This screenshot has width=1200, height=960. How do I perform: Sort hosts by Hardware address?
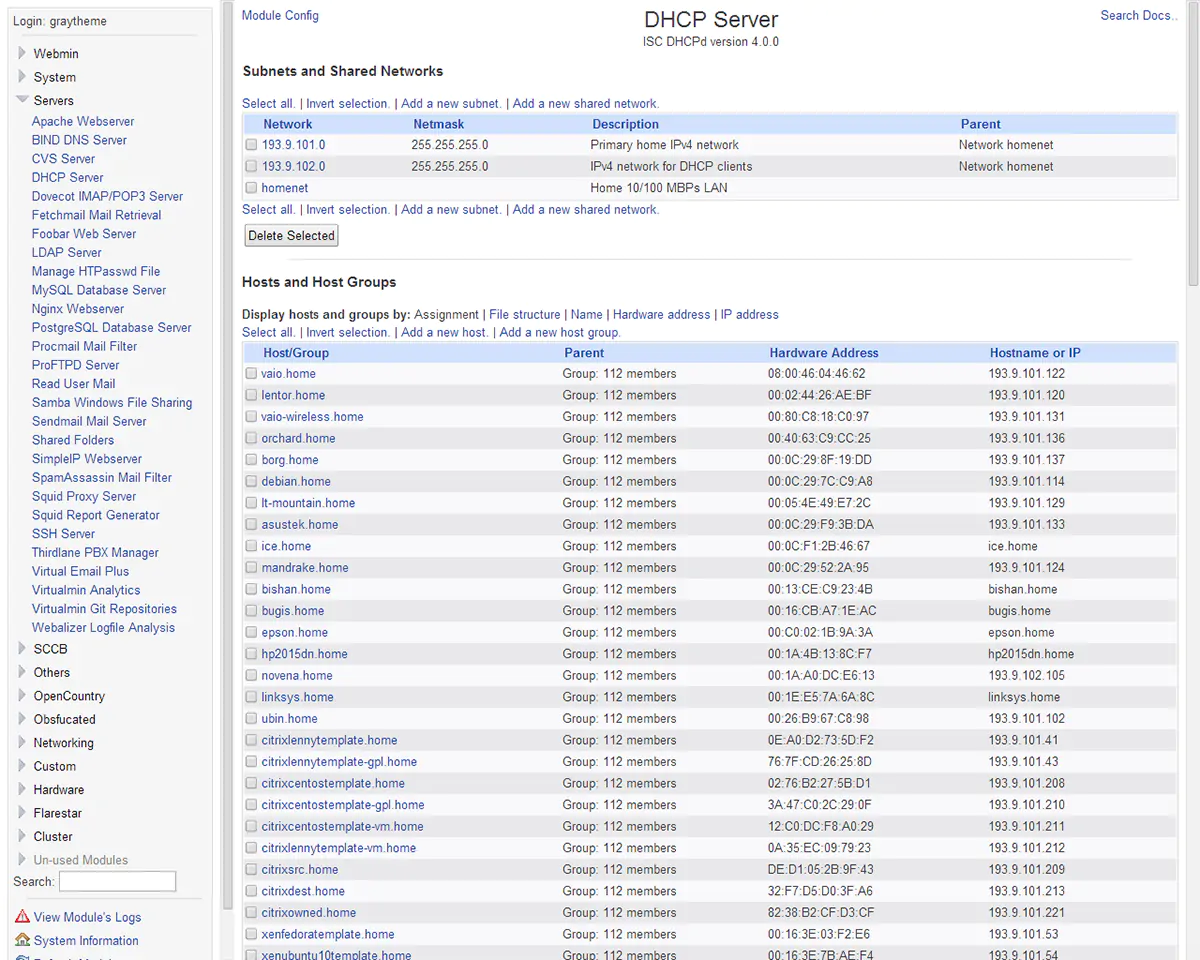[x=661, y=314]
